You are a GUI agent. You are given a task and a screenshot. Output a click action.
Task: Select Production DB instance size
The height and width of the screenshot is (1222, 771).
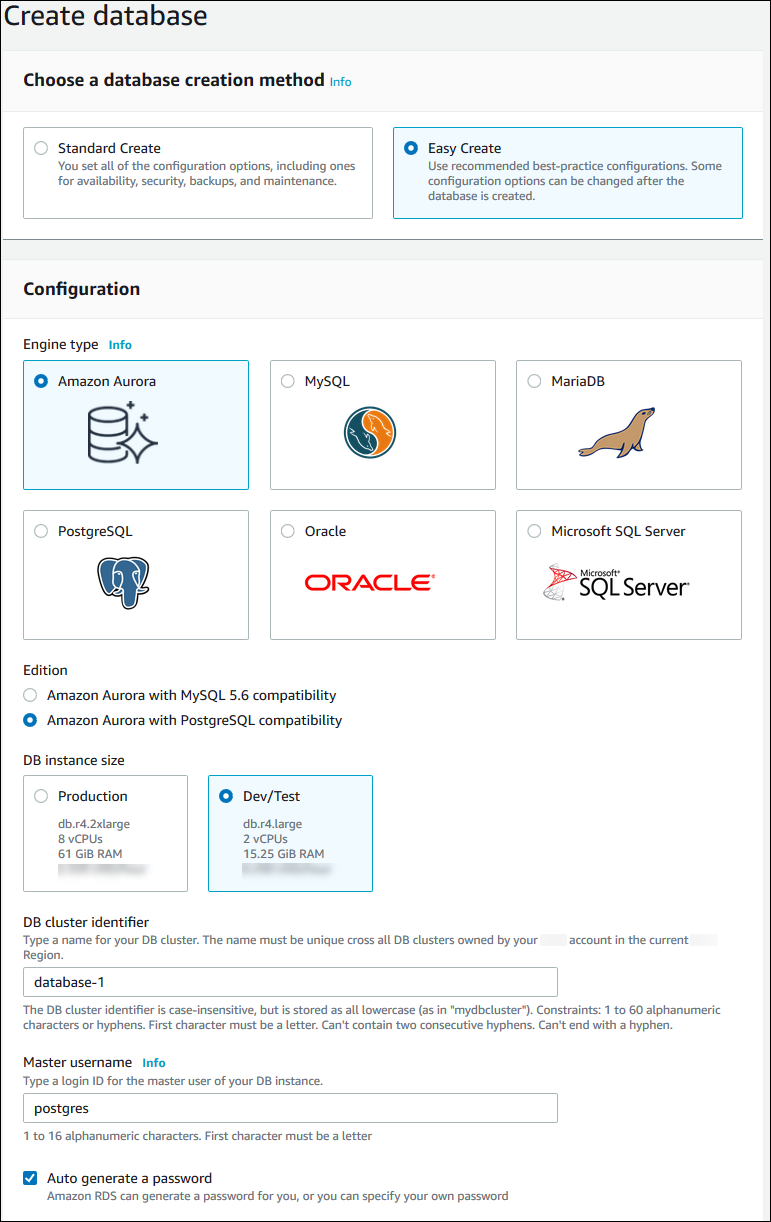(41, 796)
